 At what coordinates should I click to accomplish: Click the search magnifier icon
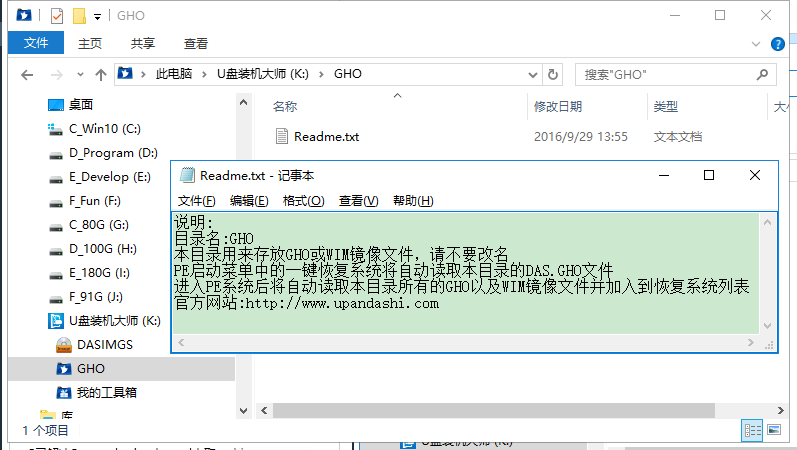762,75
